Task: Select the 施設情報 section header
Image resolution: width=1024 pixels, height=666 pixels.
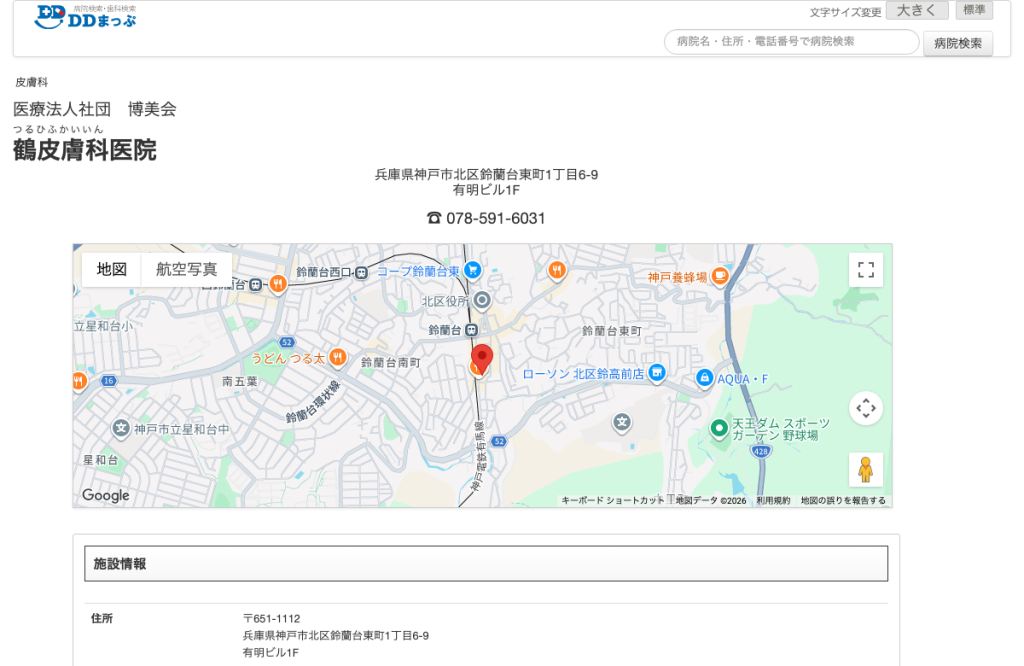Action: pyautogui.click(x=486, y=563)
